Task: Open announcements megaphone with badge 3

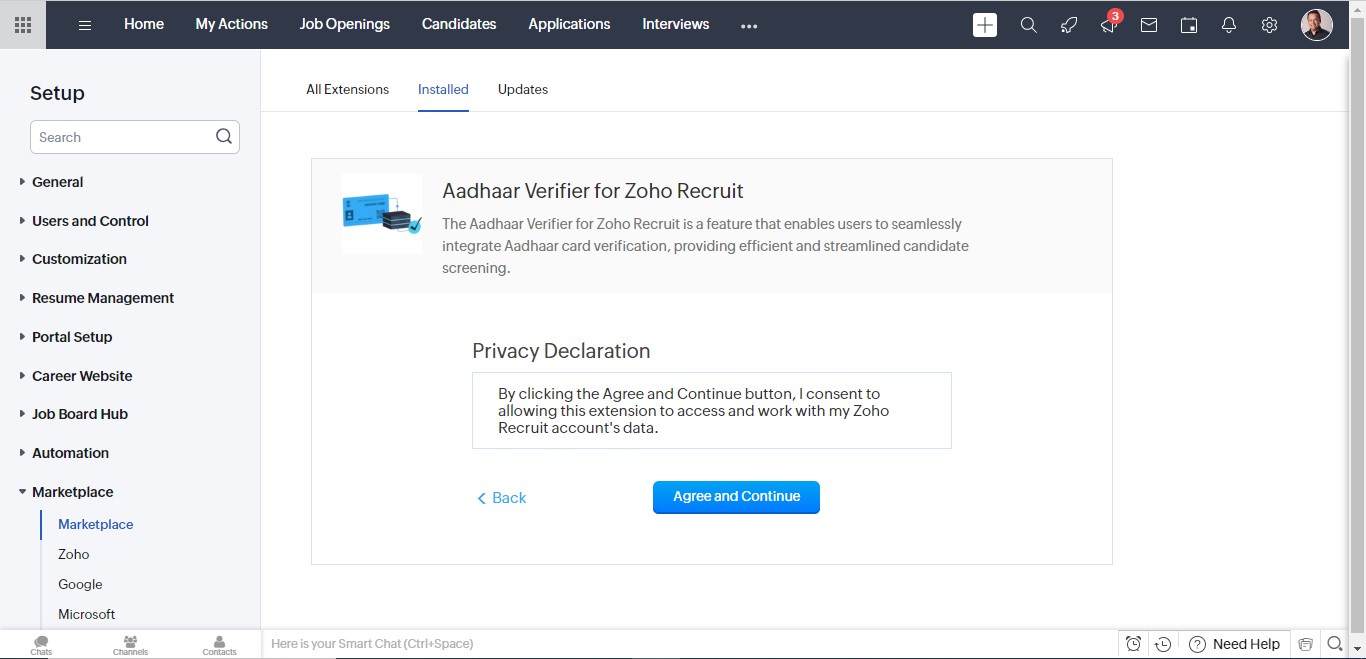Action: [x=1109, y=24]
